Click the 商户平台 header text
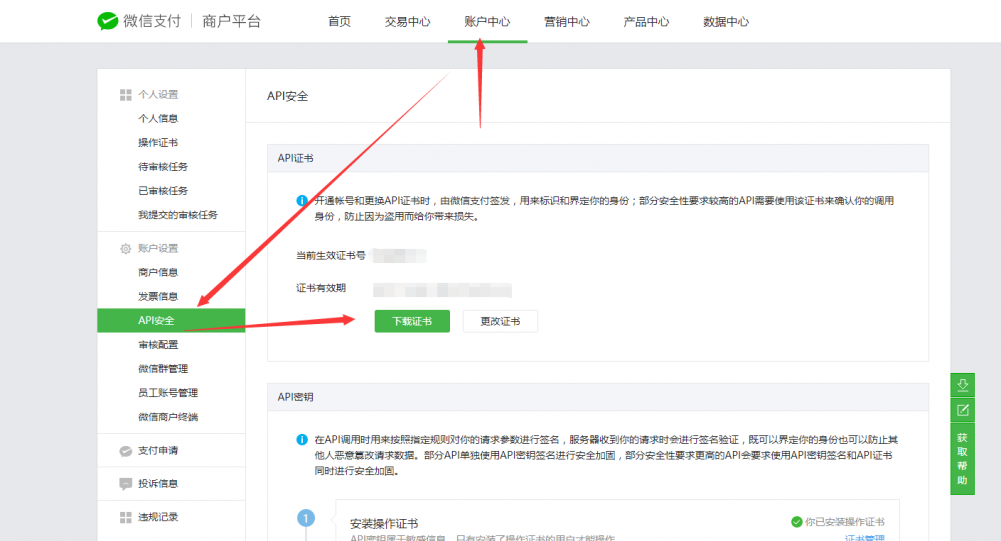Screen dimensions: 1001x541 (231, 21)
